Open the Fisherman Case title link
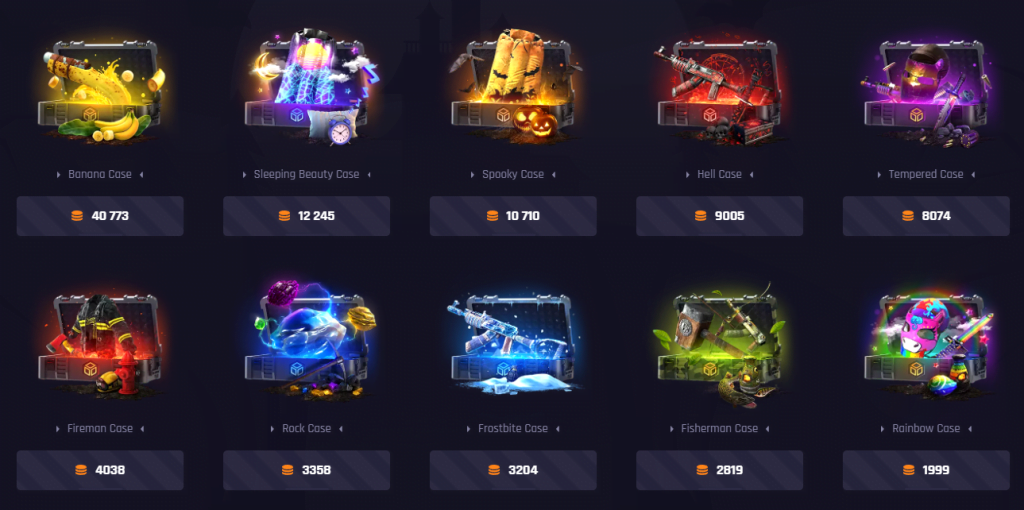Screen dimensions: 1024x510 (x=719, y=428)
